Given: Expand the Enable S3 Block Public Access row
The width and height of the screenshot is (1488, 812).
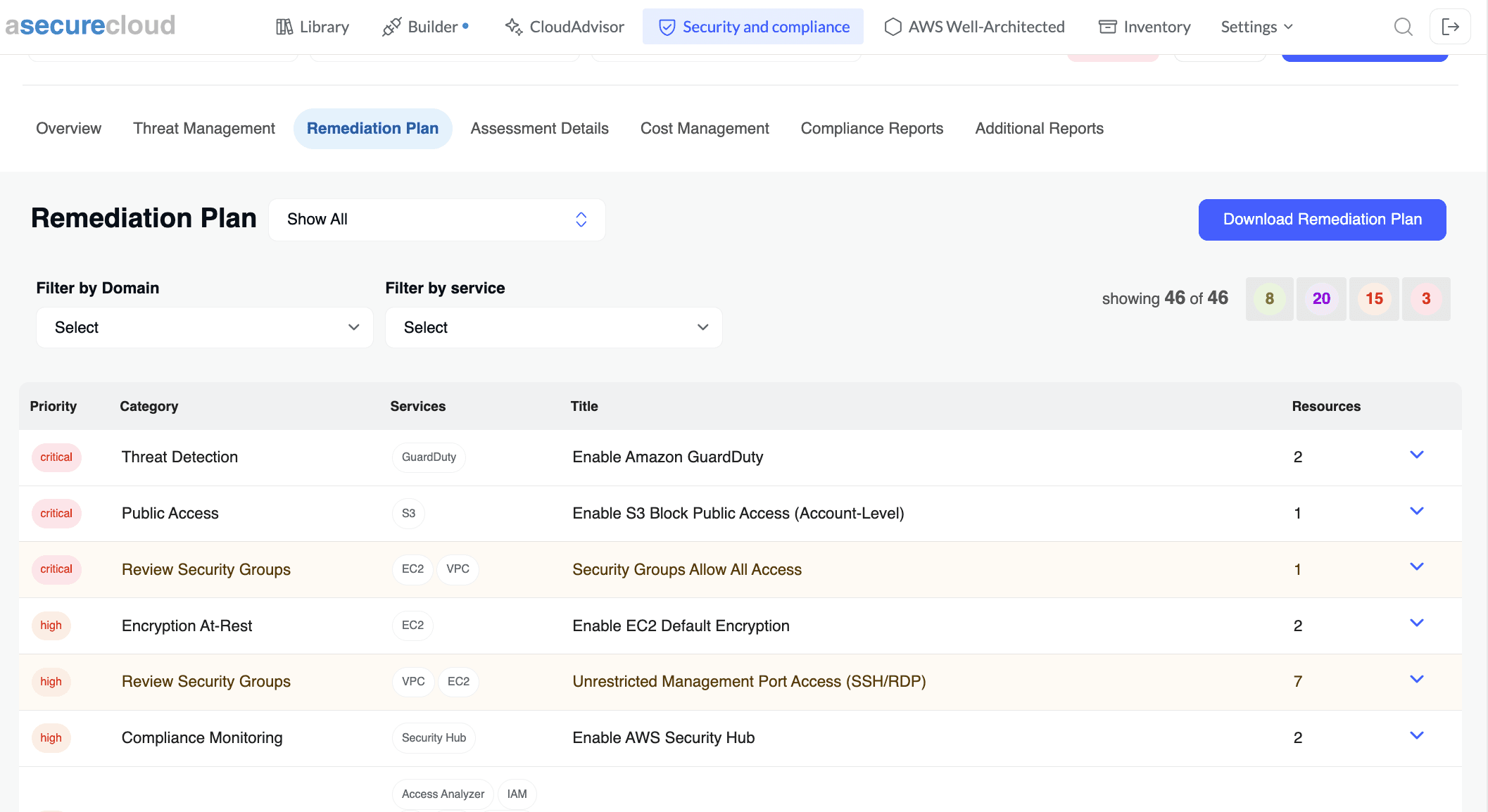Looking at the screenshot, I should [x=1417, y=511].
